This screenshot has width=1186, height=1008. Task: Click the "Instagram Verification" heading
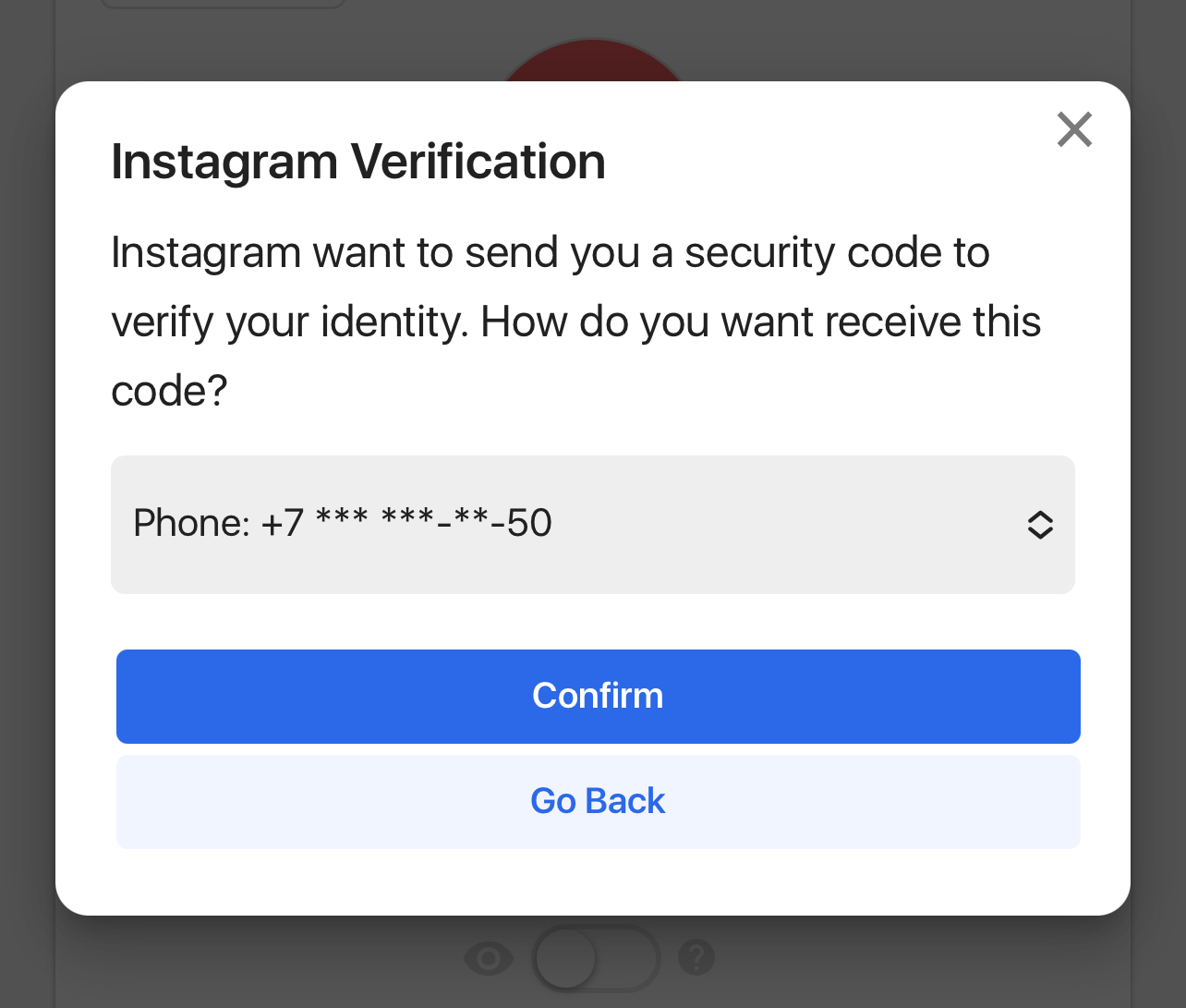click(358, 162)
